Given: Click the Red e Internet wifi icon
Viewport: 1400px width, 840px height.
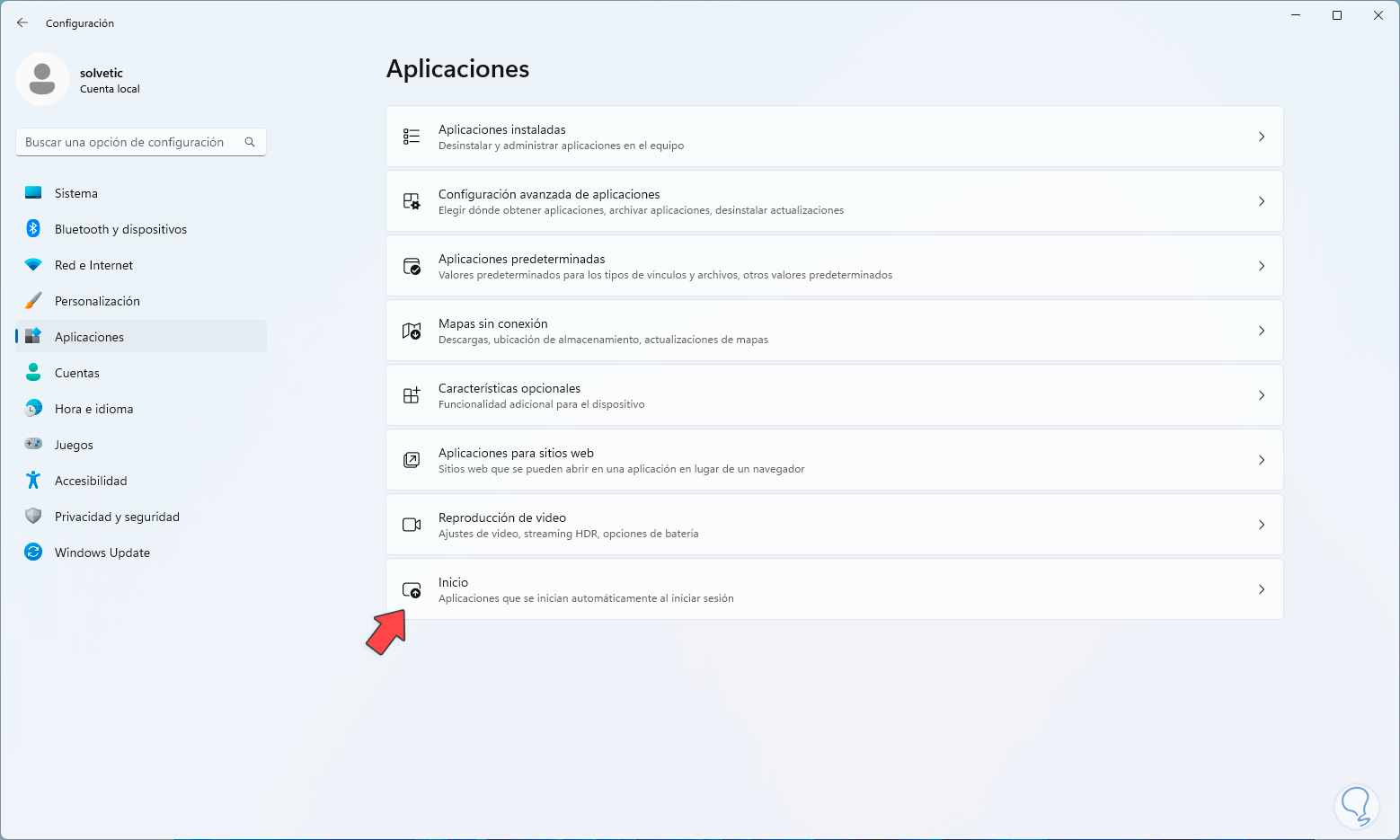Looking at the screenshot, I should (x=33, y=265).
